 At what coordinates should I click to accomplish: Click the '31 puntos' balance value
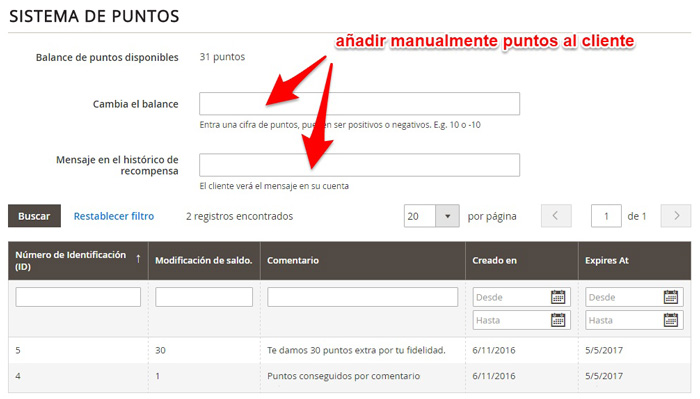[222, 57]
